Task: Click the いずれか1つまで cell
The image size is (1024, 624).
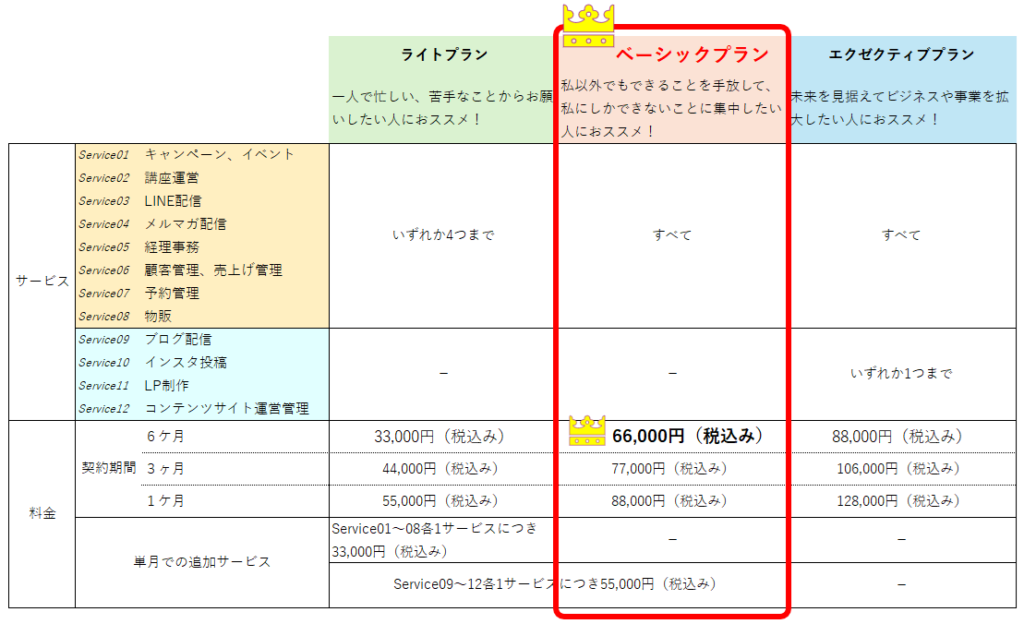Action: click(x=901, y=374)
